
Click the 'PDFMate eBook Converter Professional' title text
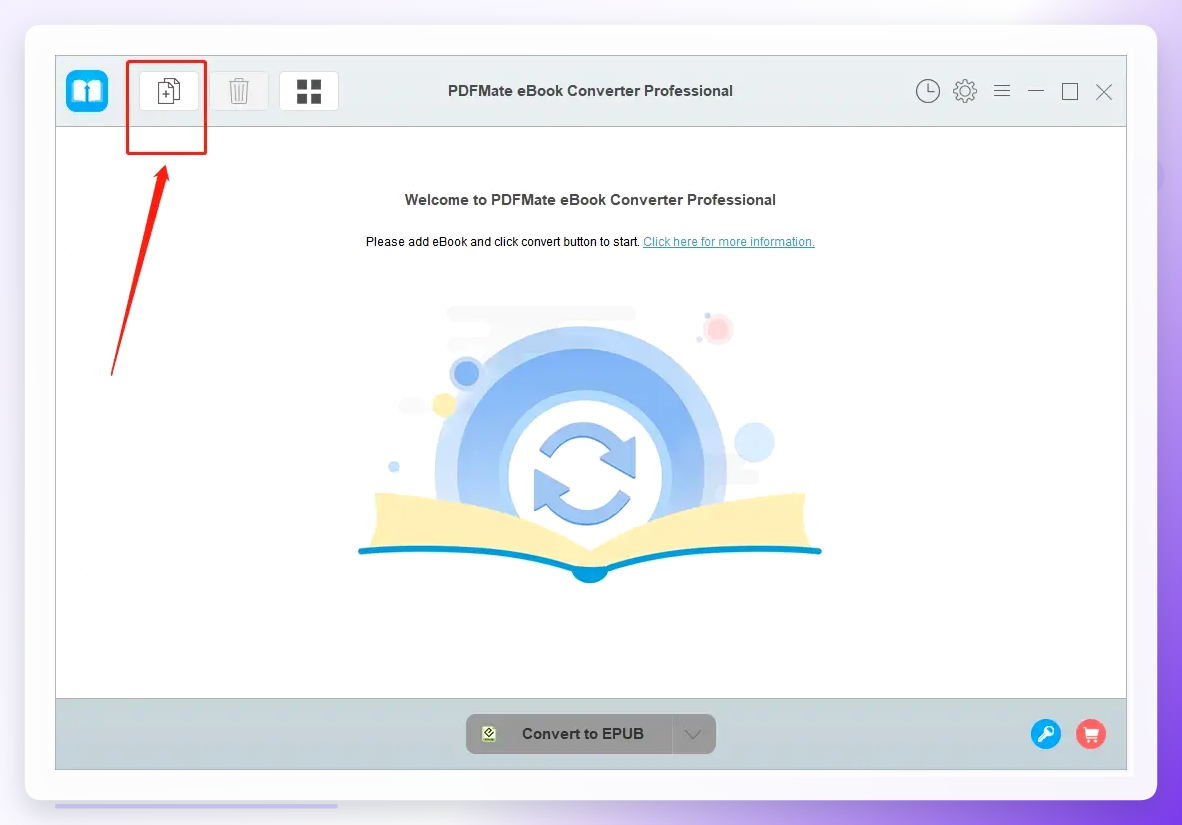coord(590,91)
